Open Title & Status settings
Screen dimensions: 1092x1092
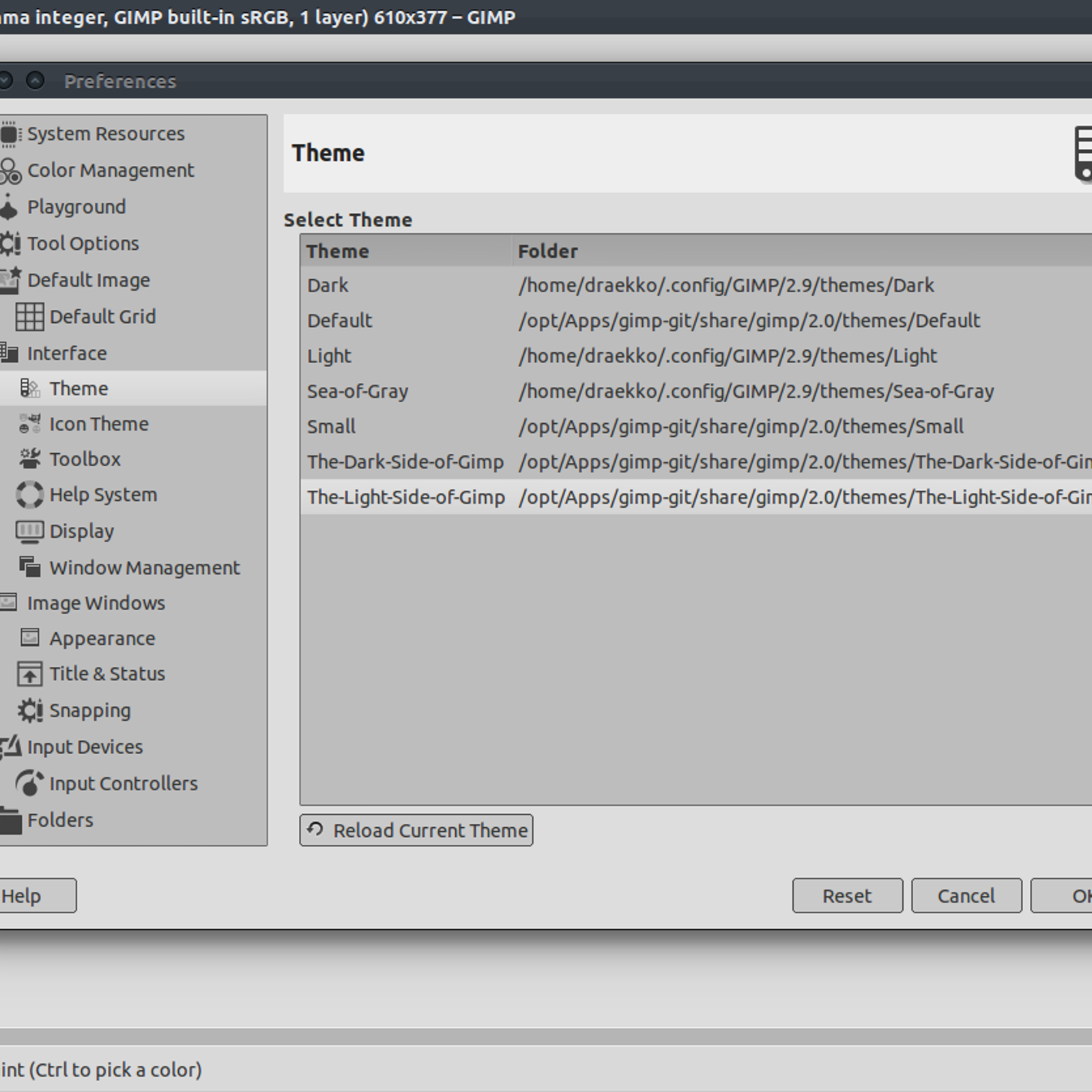click(x=107, y=674)
